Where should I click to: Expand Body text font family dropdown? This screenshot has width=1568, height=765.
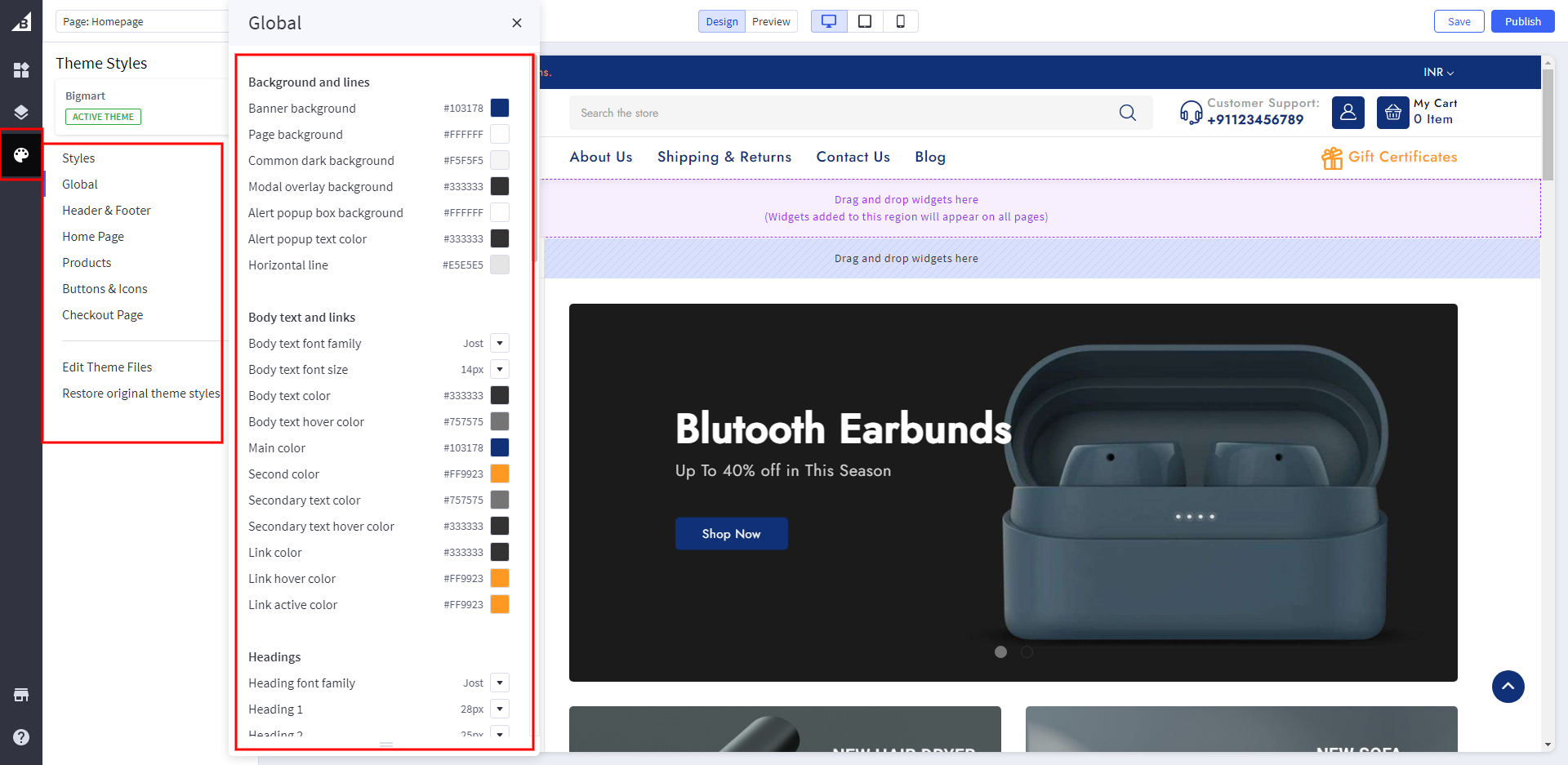500,343
